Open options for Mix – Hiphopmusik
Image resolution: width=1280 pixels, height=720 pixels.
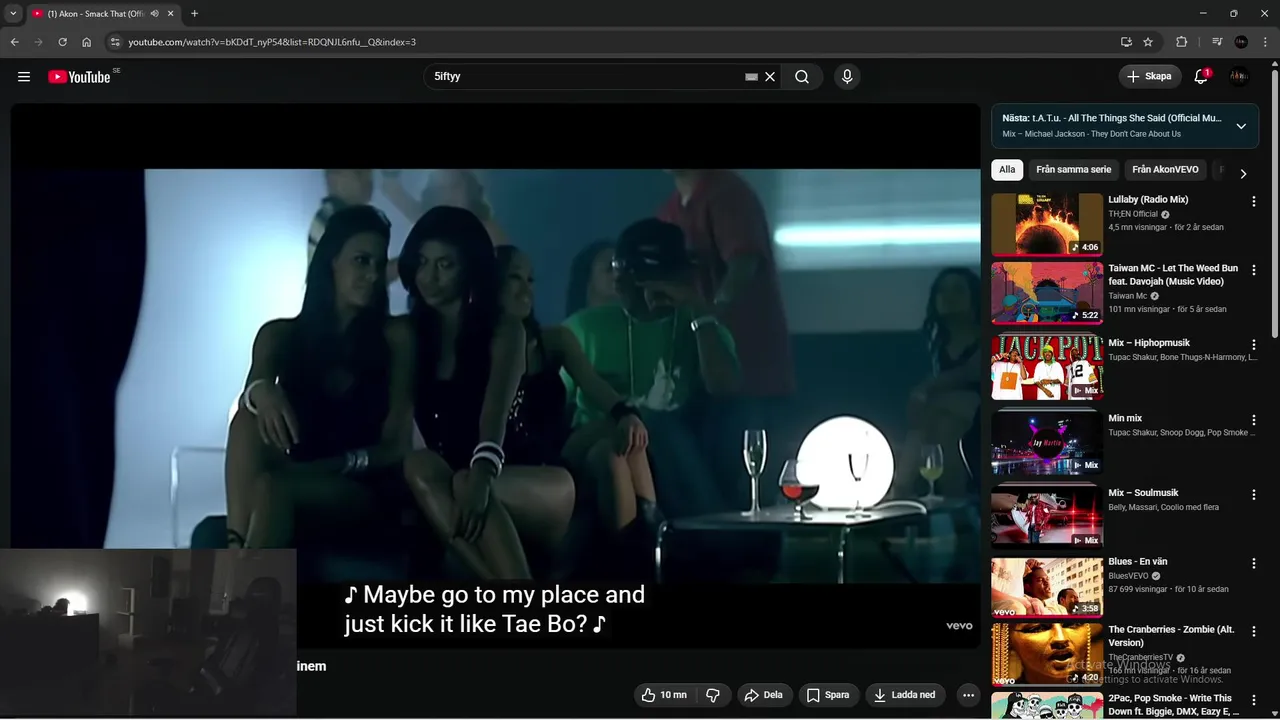point(1253,345)
